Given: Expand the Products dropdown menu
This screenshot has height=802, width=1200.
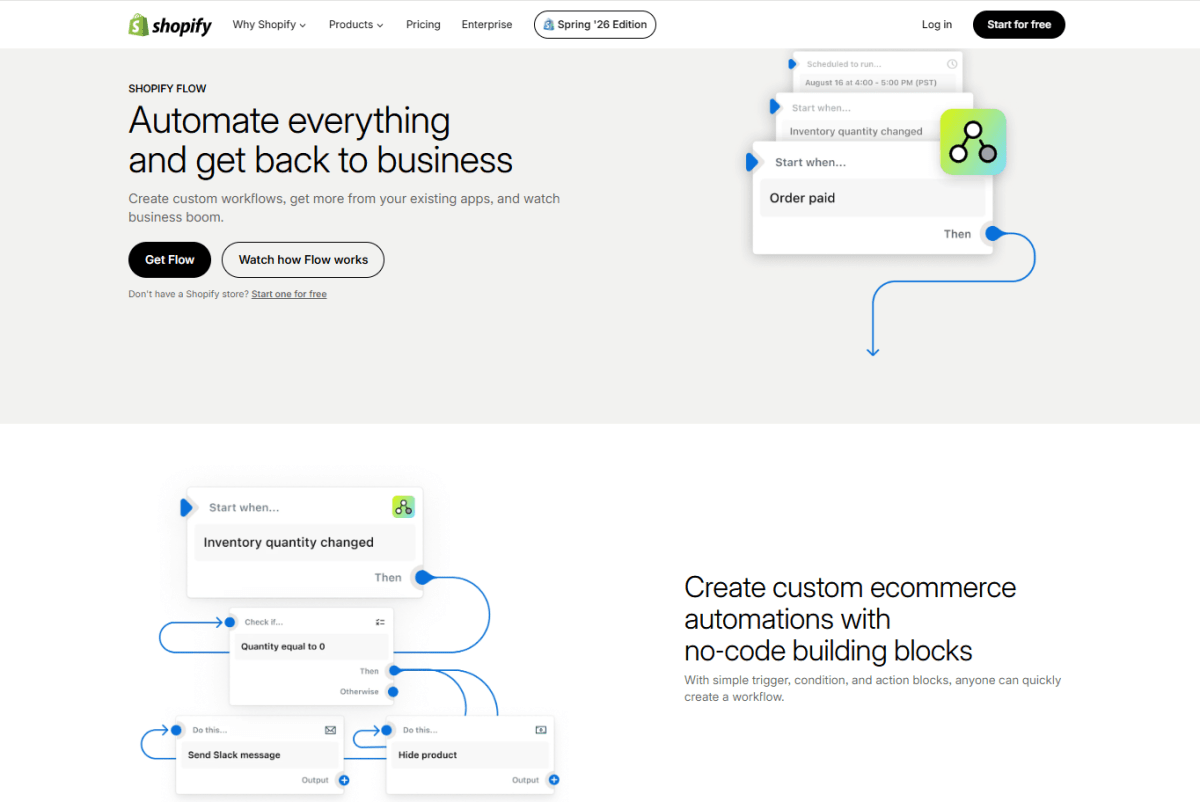Looking at the screenshot, I should click(356, 25).
